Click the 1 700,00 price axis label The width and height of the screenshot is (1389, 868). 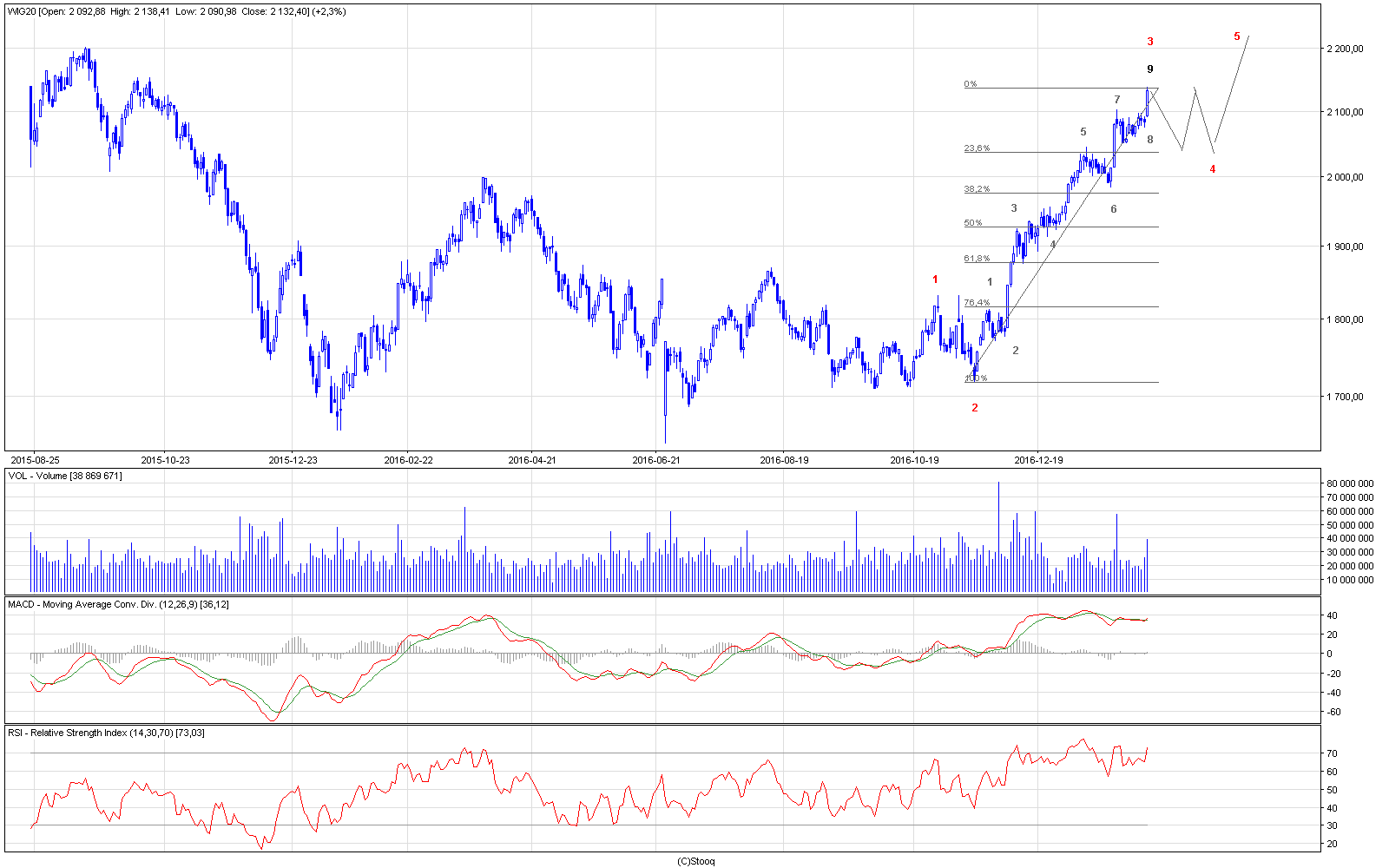1346,397
